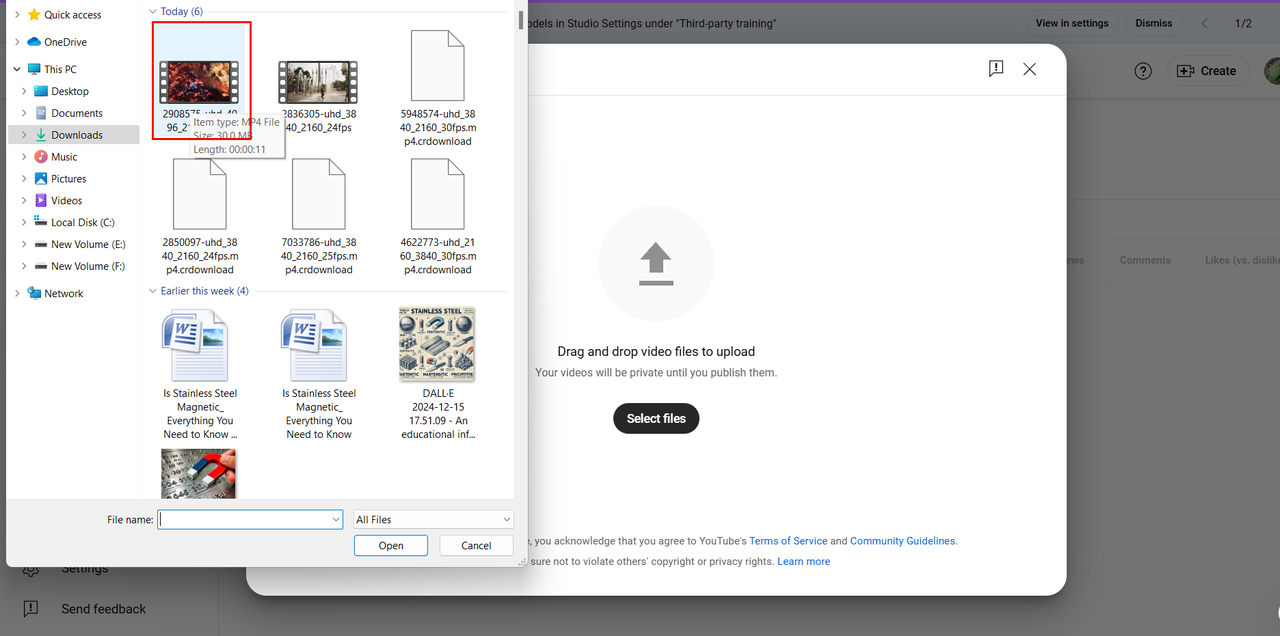The height and width of the screenshot is (636, 1280).
Task: Select 5948574-uhd_3840_2160_30fps crdownload file
Action: click(x=437, y=88)
